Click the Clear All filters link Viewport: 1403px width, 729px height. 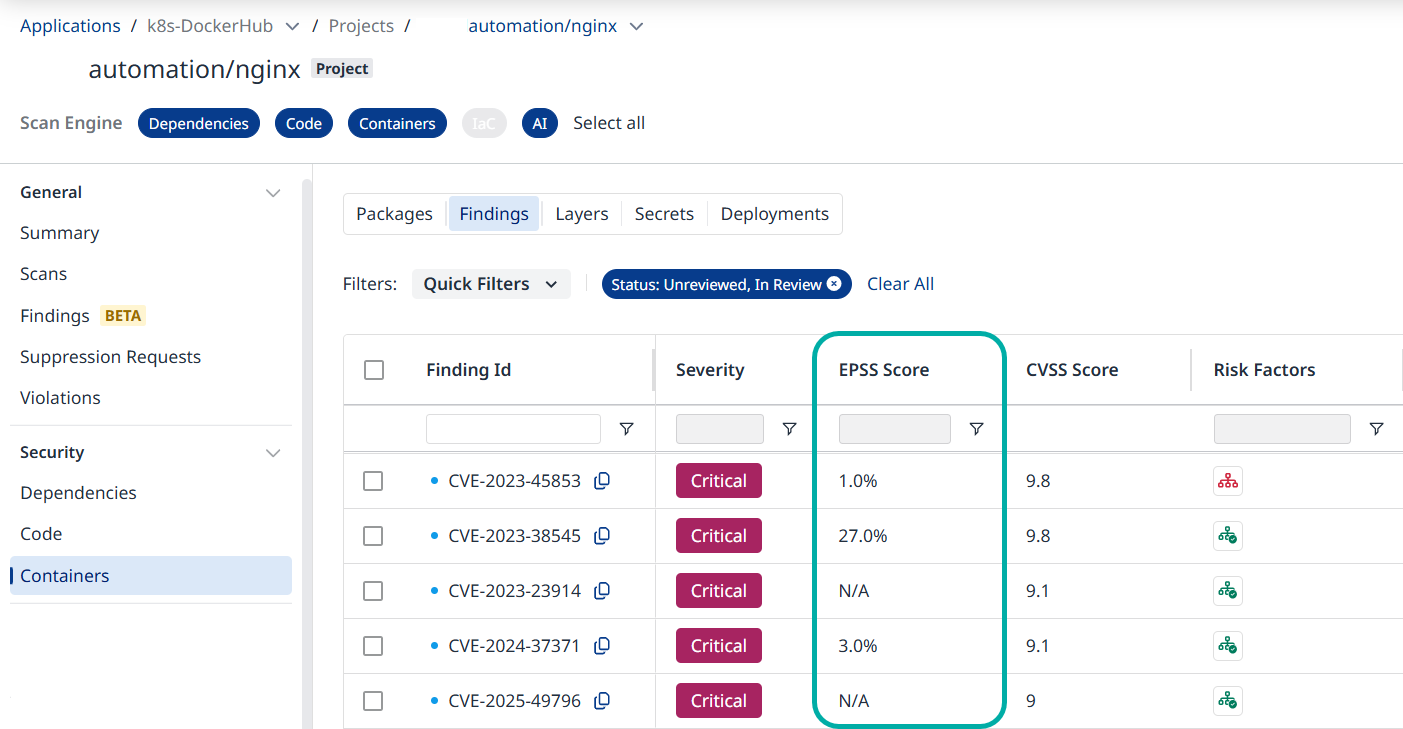[900, 284]
